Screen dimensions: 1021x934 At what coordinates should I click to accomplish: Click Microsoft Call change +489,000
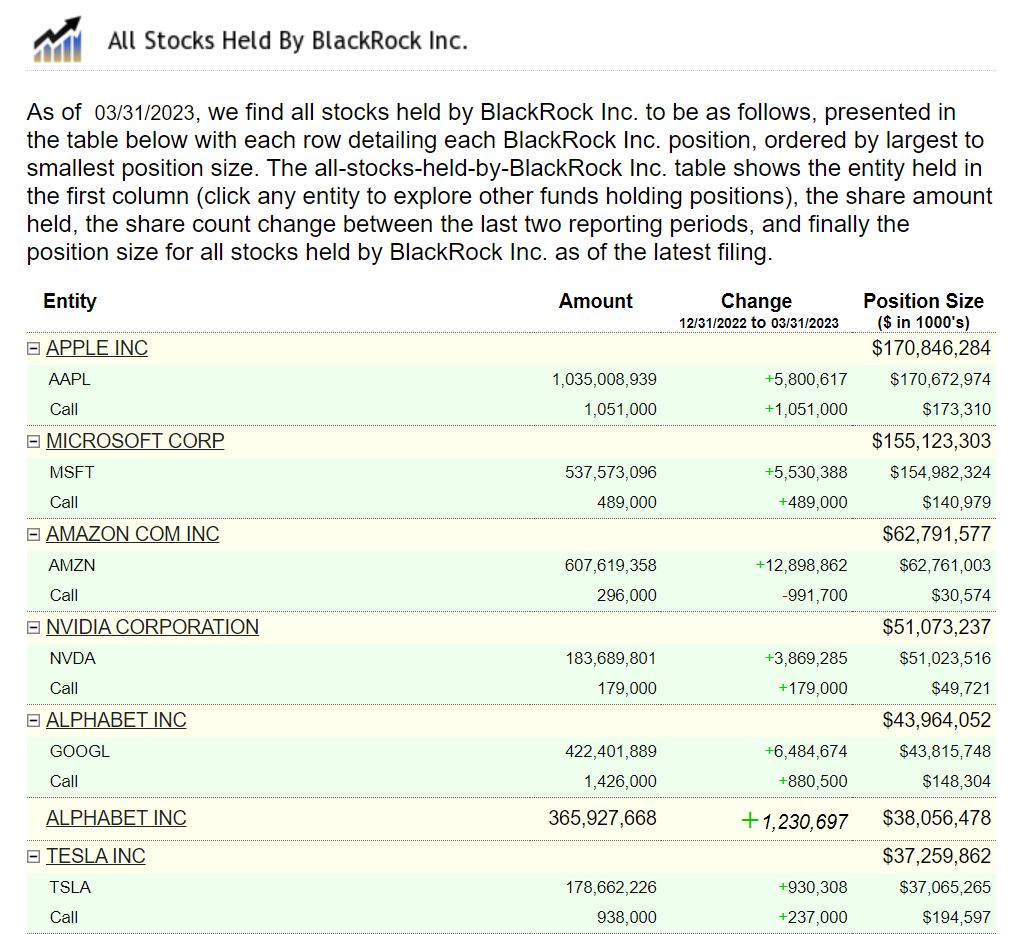(x=813, y=502)
